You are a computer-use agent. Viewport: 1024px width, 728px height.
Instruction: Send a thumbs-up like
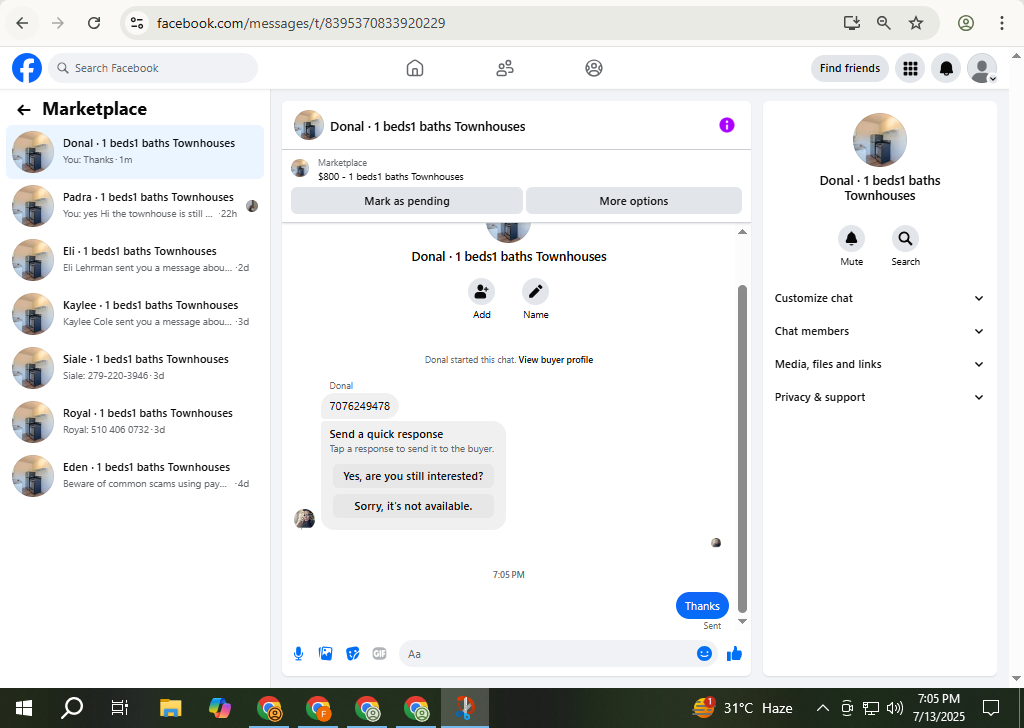(x=735, y=654)
